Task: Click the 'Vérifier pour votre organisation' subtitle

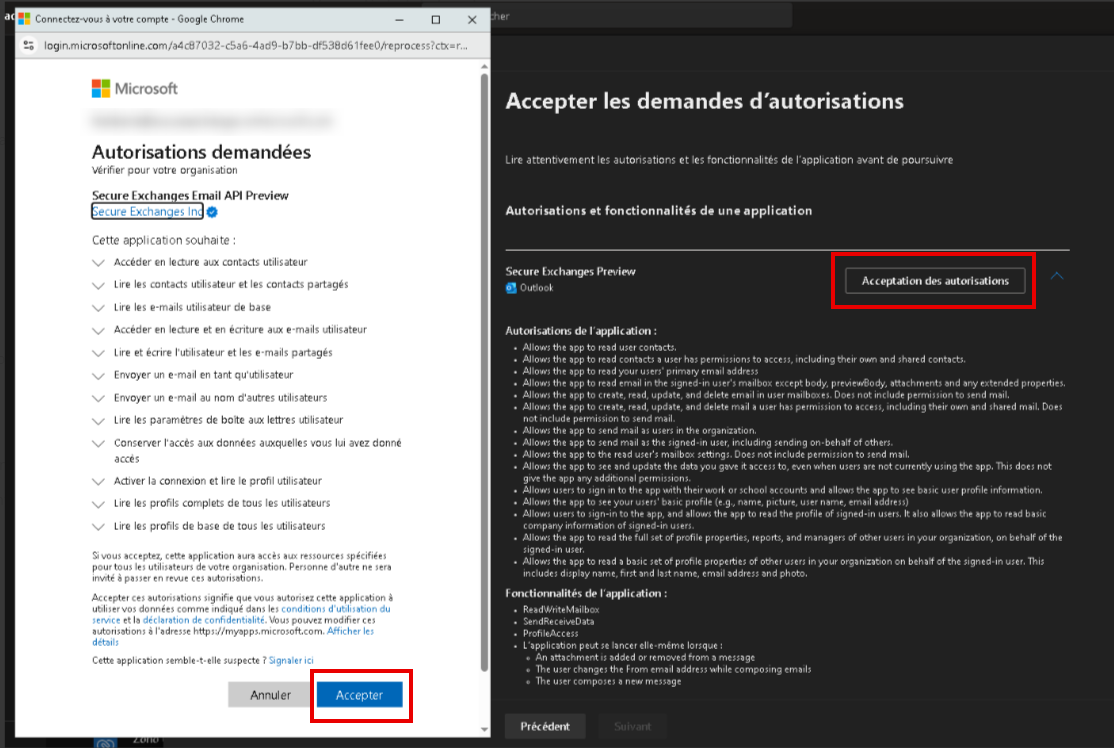Action: [165, 170]
